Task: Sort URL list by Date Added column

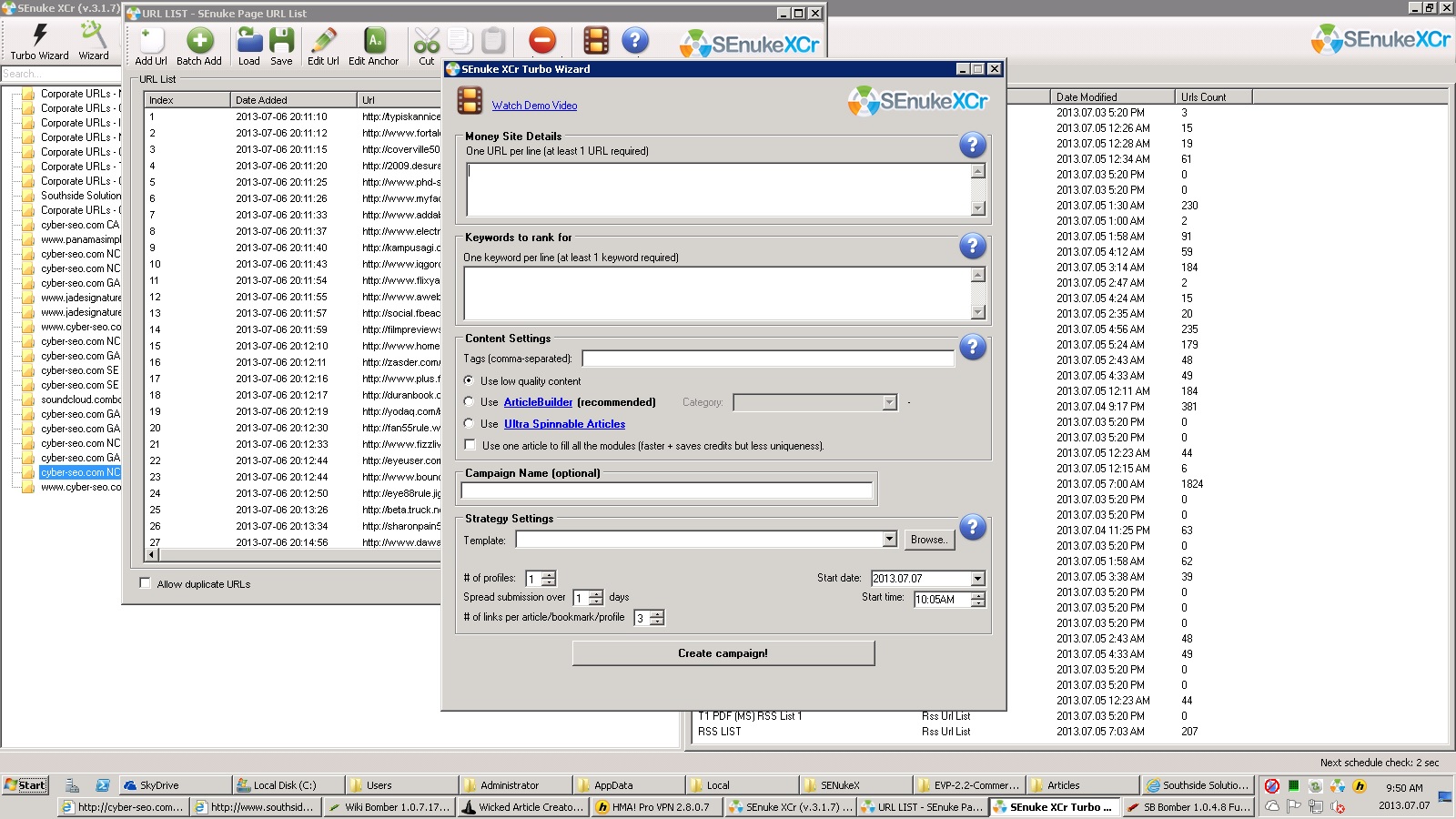Action: 293,100
